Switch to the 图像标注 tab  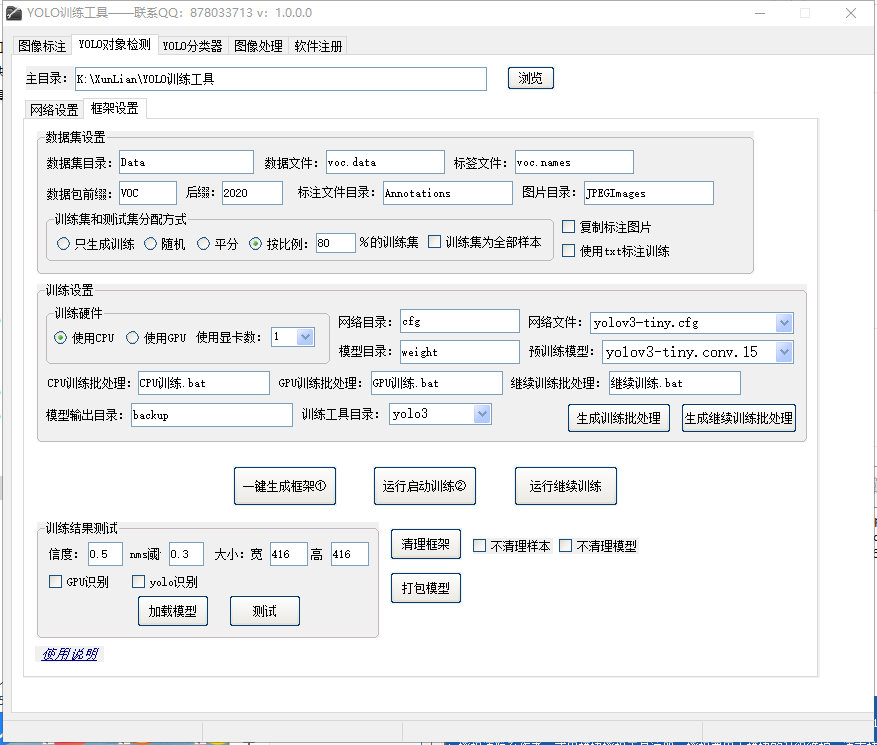coord(42,46)
